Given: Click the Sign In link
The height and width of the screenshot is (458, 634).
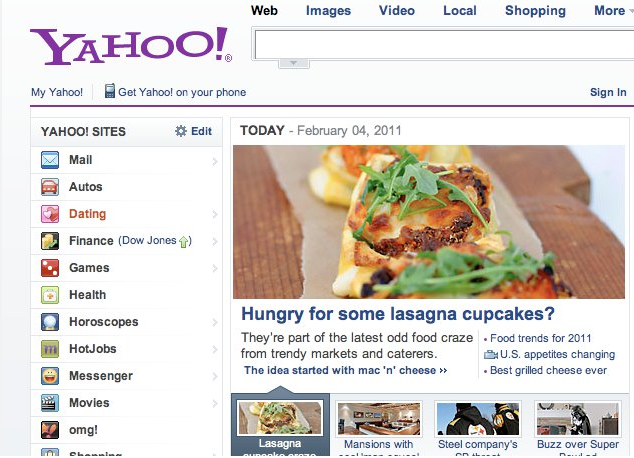Looking at the screenshot, I should tap(608, 92).
